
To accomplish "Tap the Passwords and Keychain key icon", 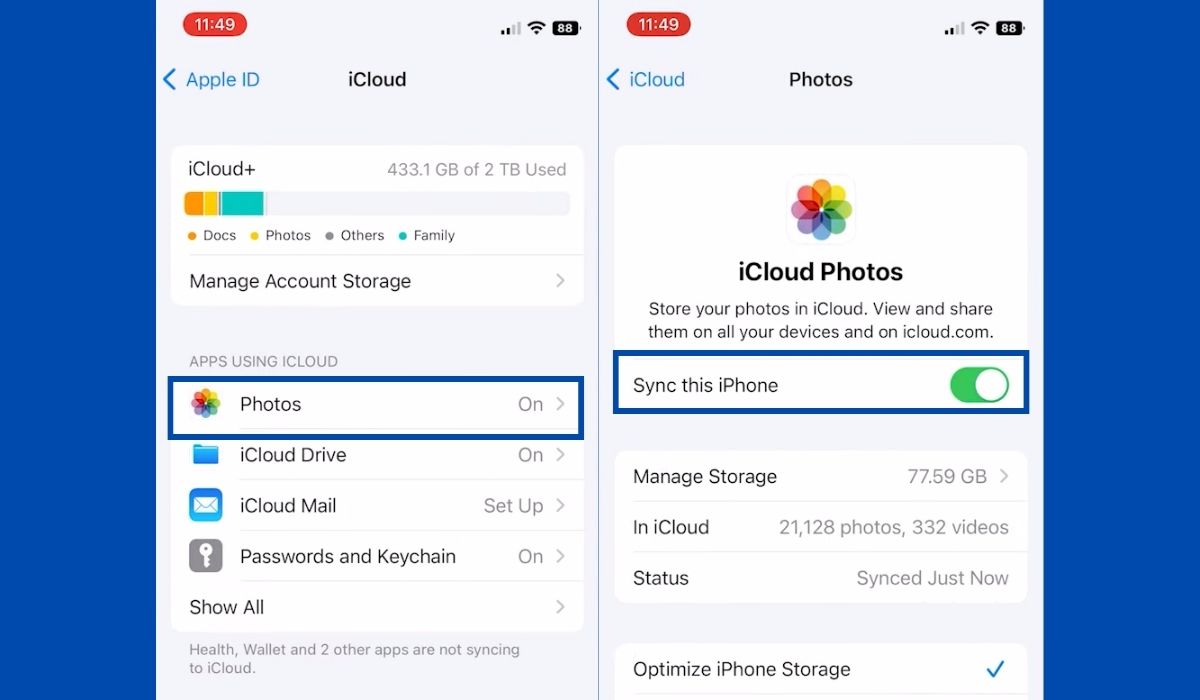I will coord(206,556).
